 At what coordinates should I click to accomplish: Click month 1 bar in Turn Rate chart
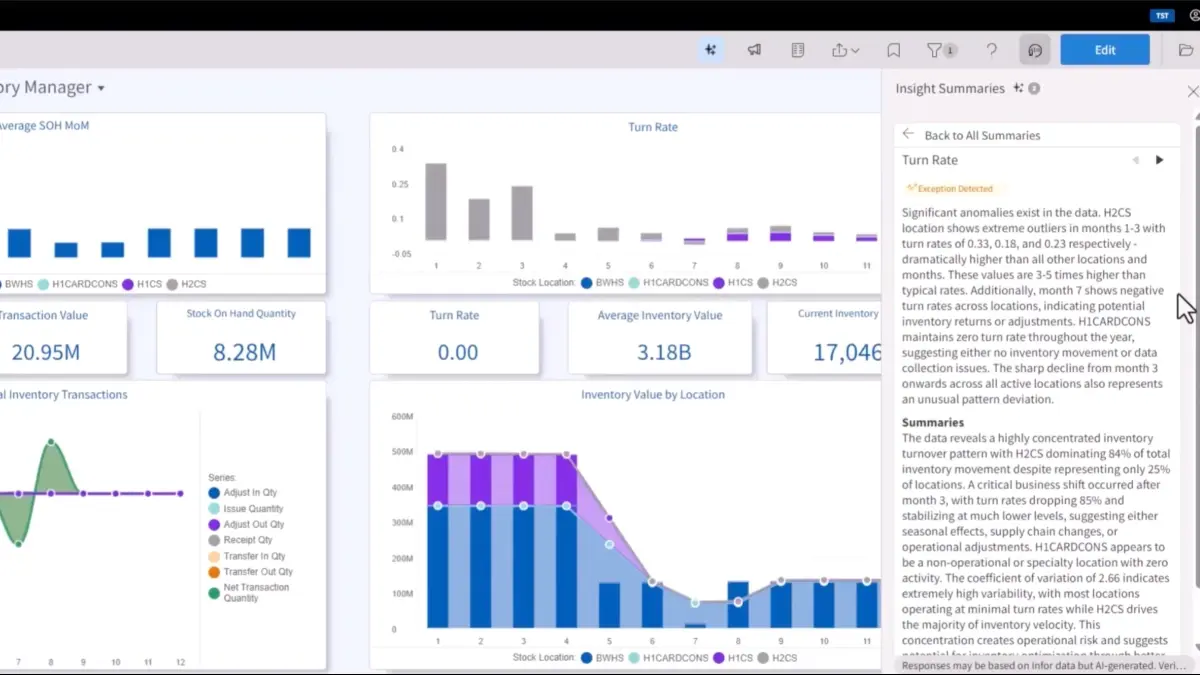click(436, 201)
